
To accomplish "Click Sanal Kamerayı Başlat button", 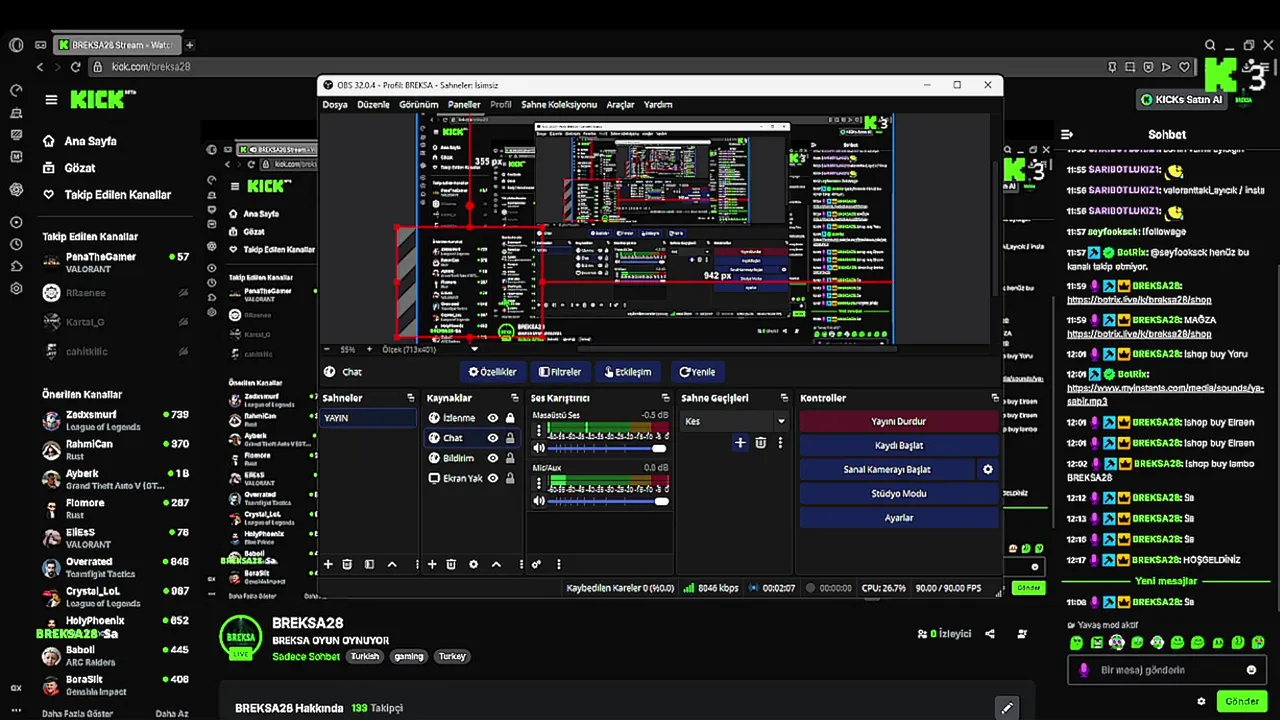I will click(x=887, y=469).
